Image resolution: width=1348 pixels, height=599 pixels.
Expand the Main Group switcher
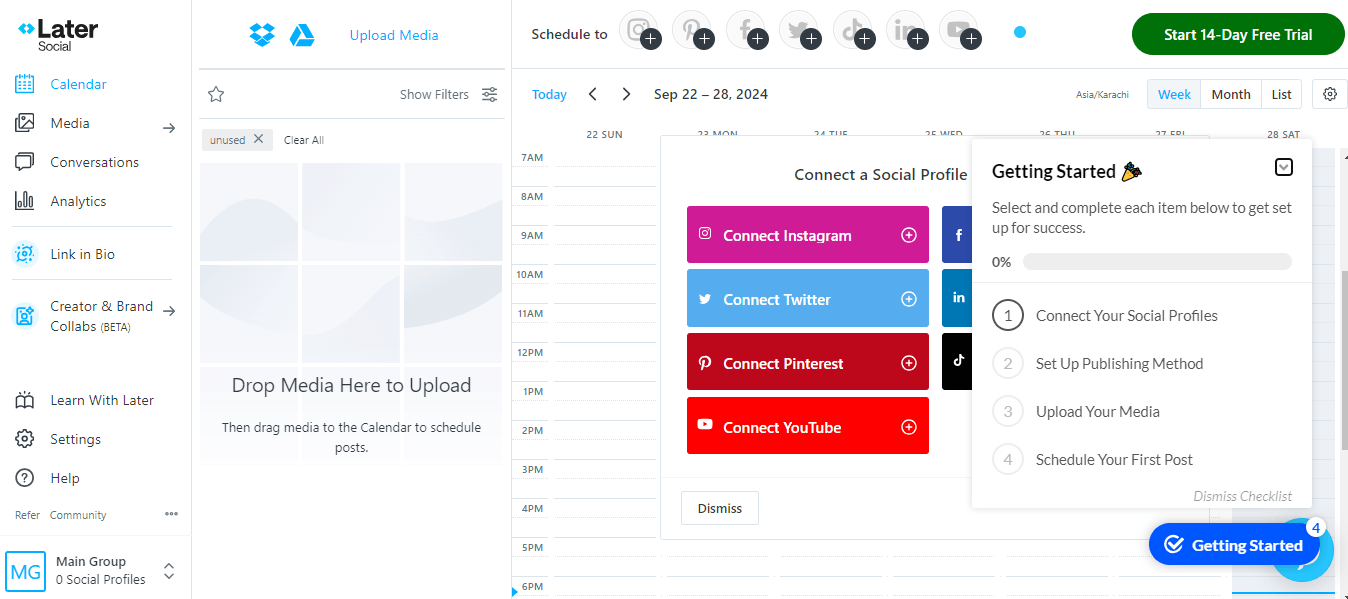pyautogui.click(x=169, y=571)
